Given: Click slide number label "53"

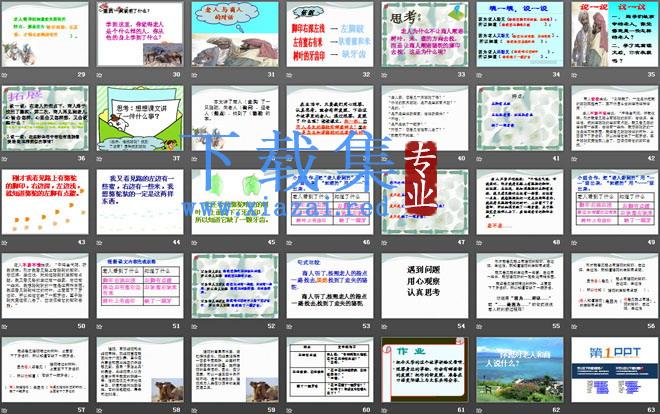Looking at the screenshot, I should coord(367,326).
